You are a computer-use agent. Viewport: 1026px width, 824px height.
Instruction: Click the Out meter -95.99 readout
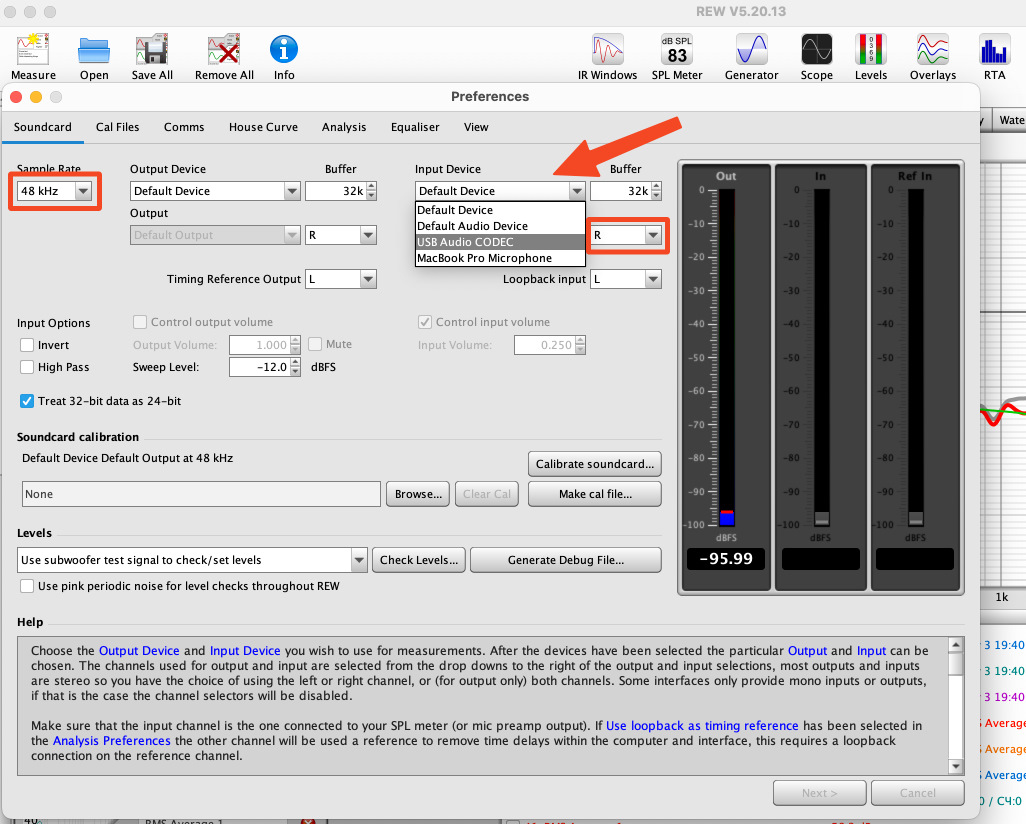coord(726,559)
